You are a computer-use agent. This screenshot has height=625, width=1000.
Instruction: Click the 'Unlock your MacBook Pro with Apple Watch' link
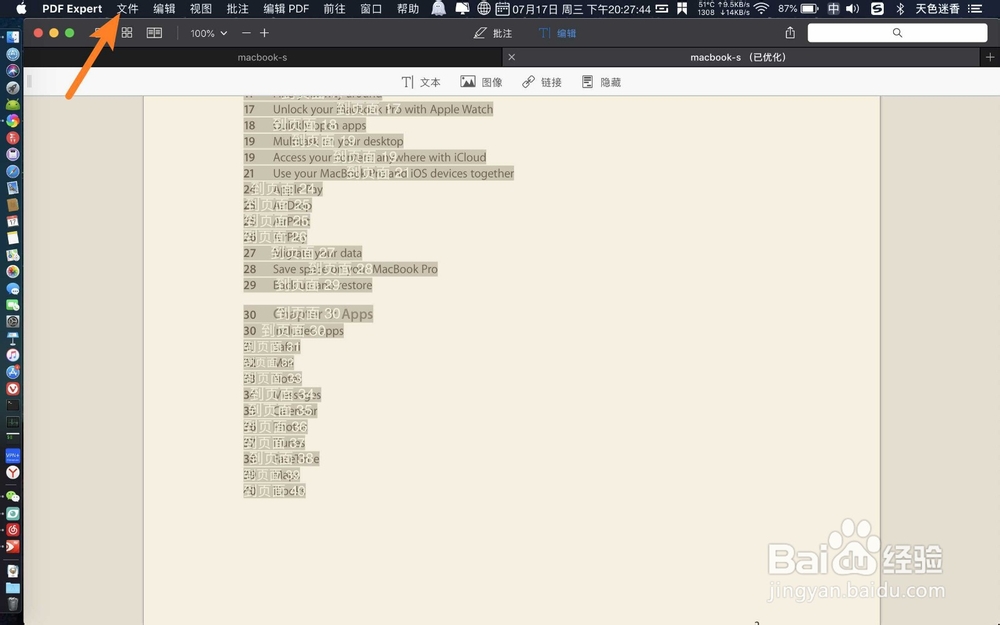click(x=383, y=110)
